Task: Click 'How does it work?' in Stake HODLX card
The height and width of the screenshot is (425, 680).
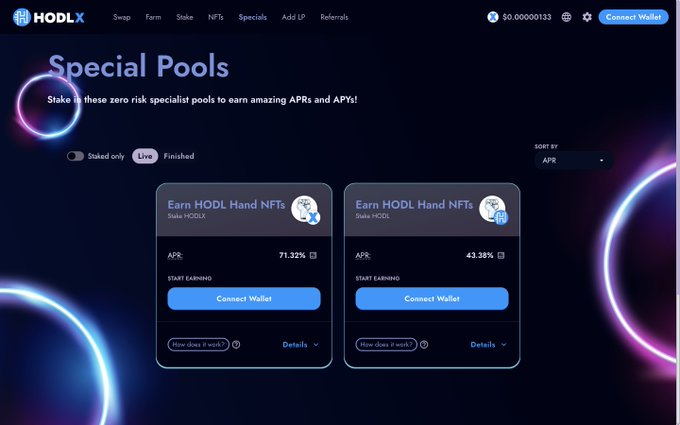Action: tap(198, 344)
